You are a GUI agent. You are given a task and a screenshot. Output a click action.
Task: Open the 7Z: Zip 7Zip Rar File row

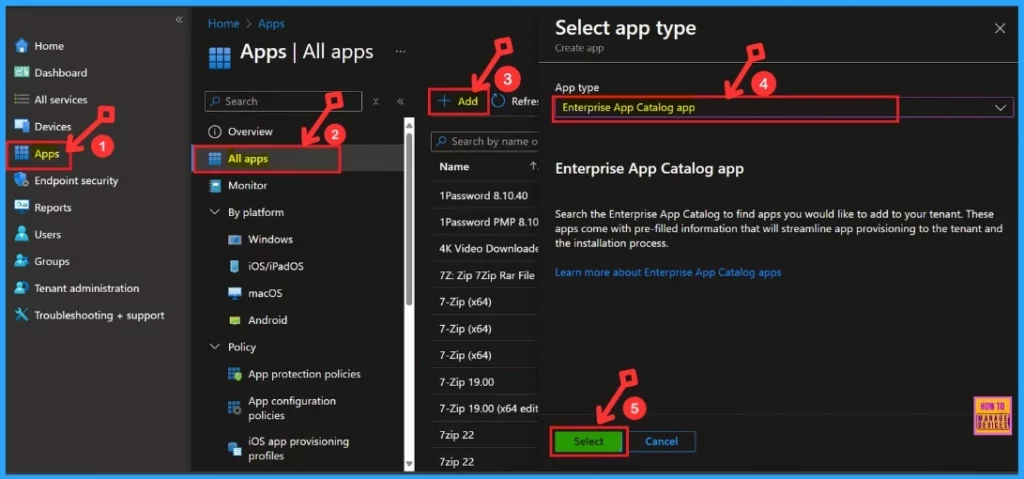[484, 275]
